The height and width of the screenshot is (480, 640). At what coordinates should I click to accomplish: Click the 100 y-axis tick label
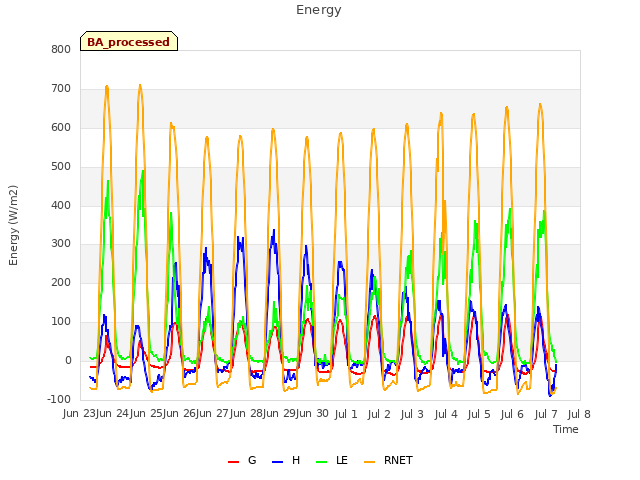61,322
